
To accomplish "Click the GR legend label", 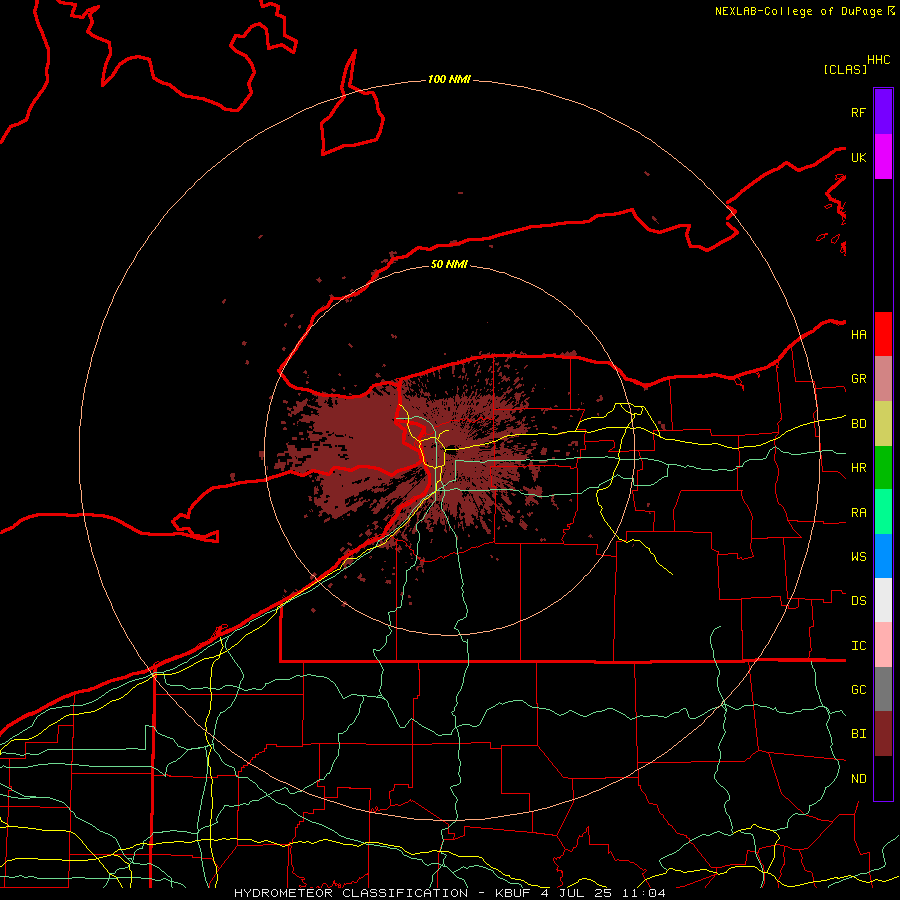I will pyautogui.click(x=858, y=379).
